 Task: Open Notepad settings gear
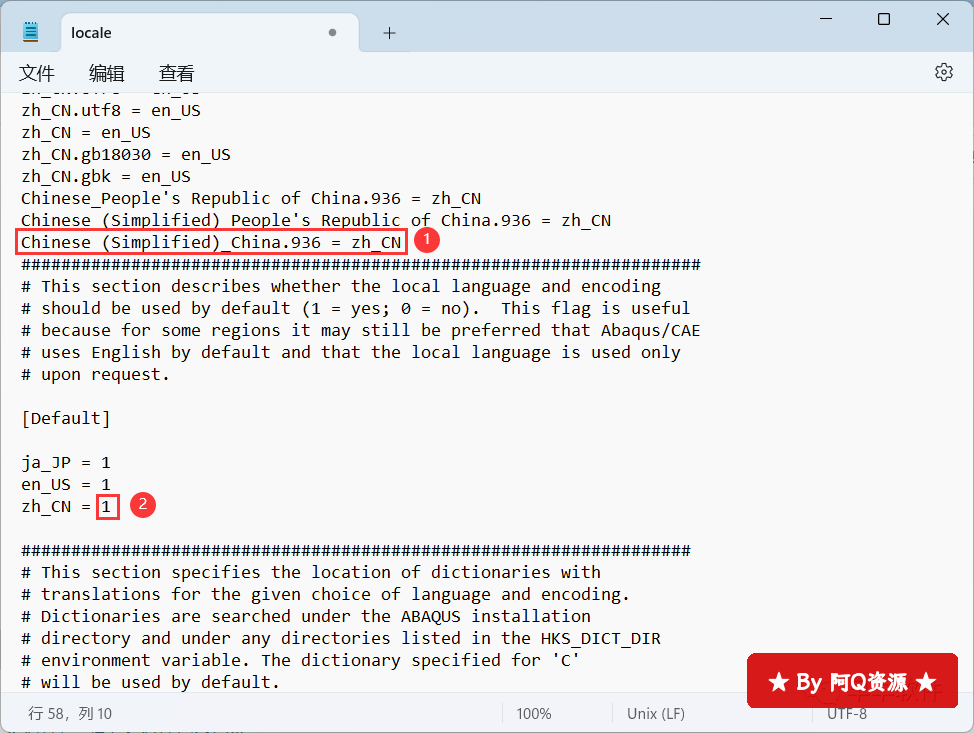click(943, 72)
